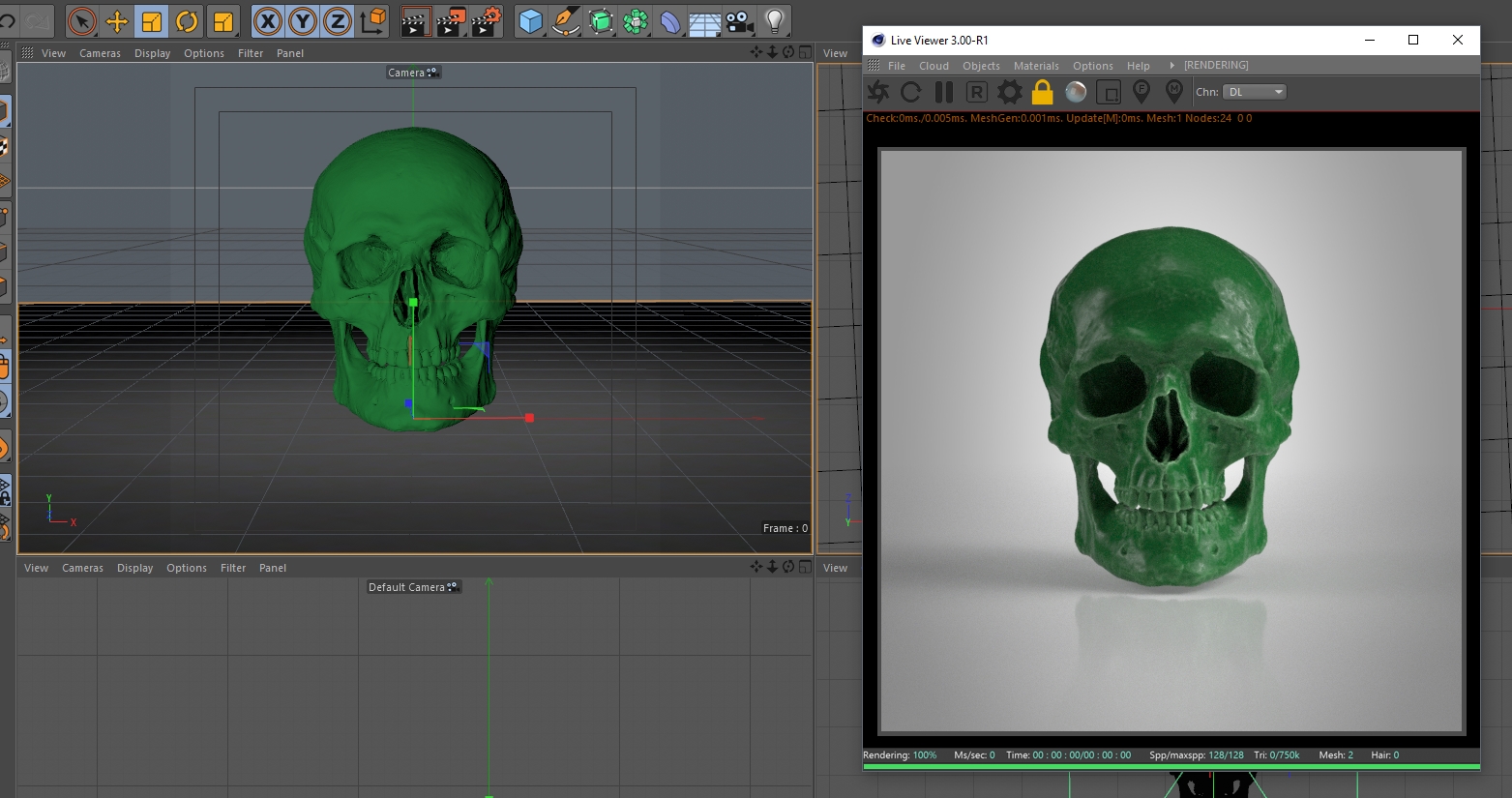The width and height of the screenshot is (1512, 798).
Task: Toggle Y axis lock
Action: point(303,21)
